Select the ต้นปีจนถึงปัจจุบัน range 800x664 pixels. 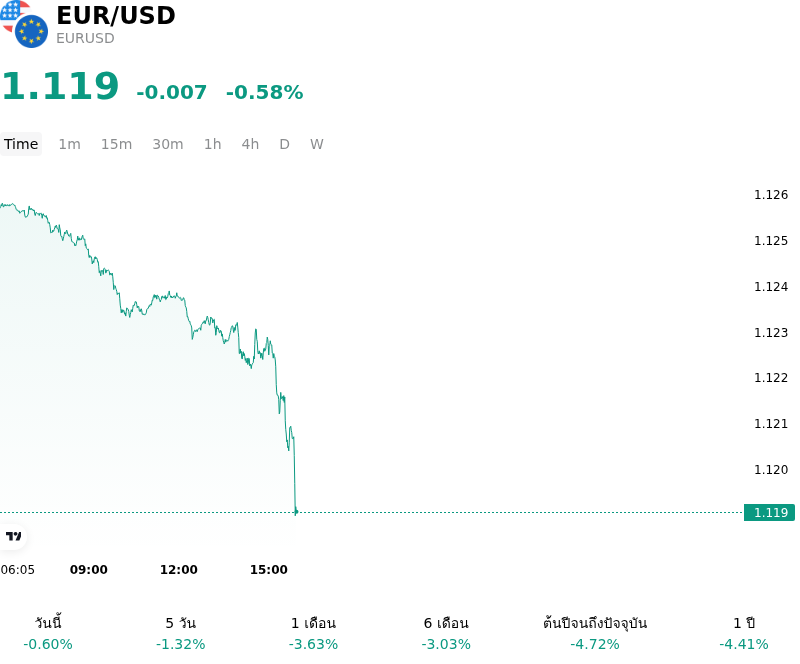[595, 633]
